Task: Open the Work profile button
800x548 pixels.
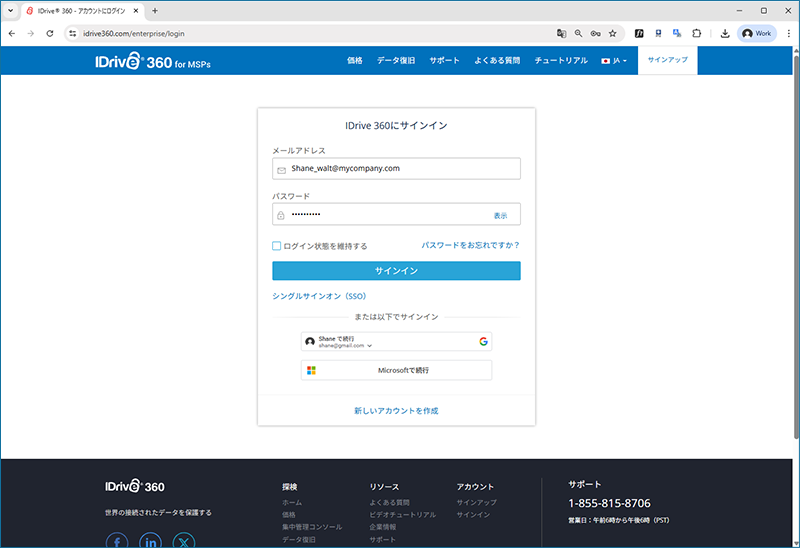Action: coord(757,34)
